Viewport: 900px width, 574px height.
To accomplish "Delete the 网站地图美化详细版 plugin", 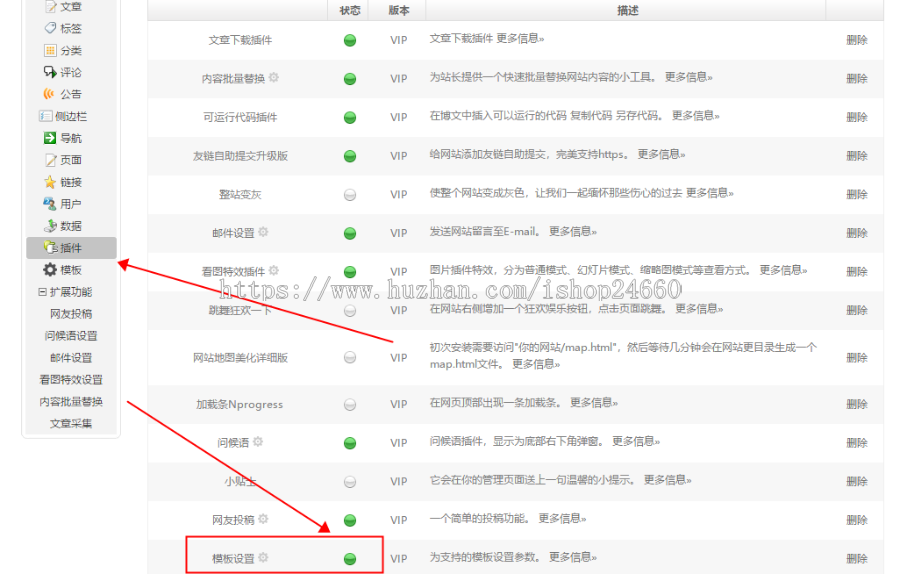I will click(x=856, y=358).
